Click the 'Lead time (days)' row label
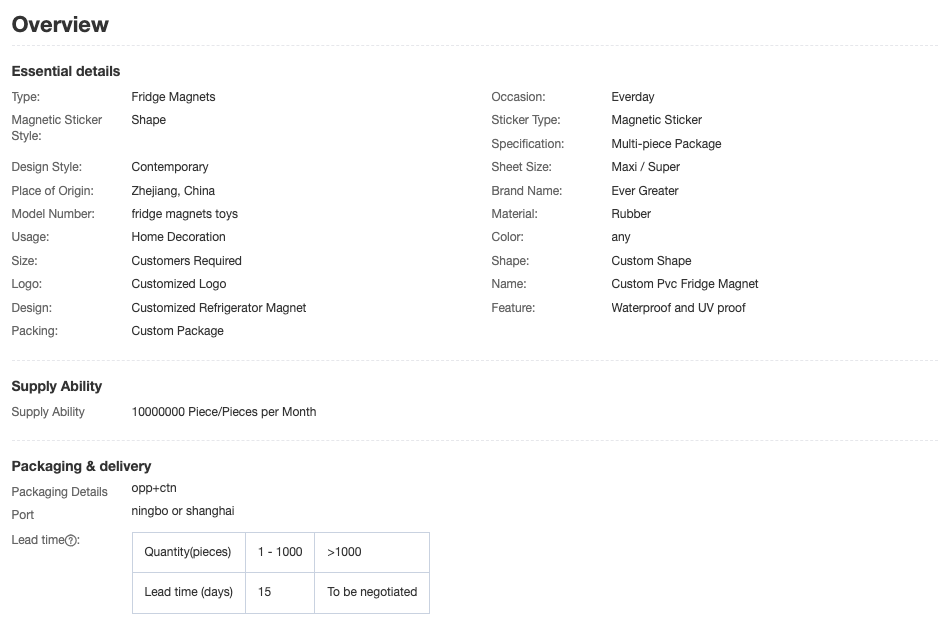 (188, 592)
